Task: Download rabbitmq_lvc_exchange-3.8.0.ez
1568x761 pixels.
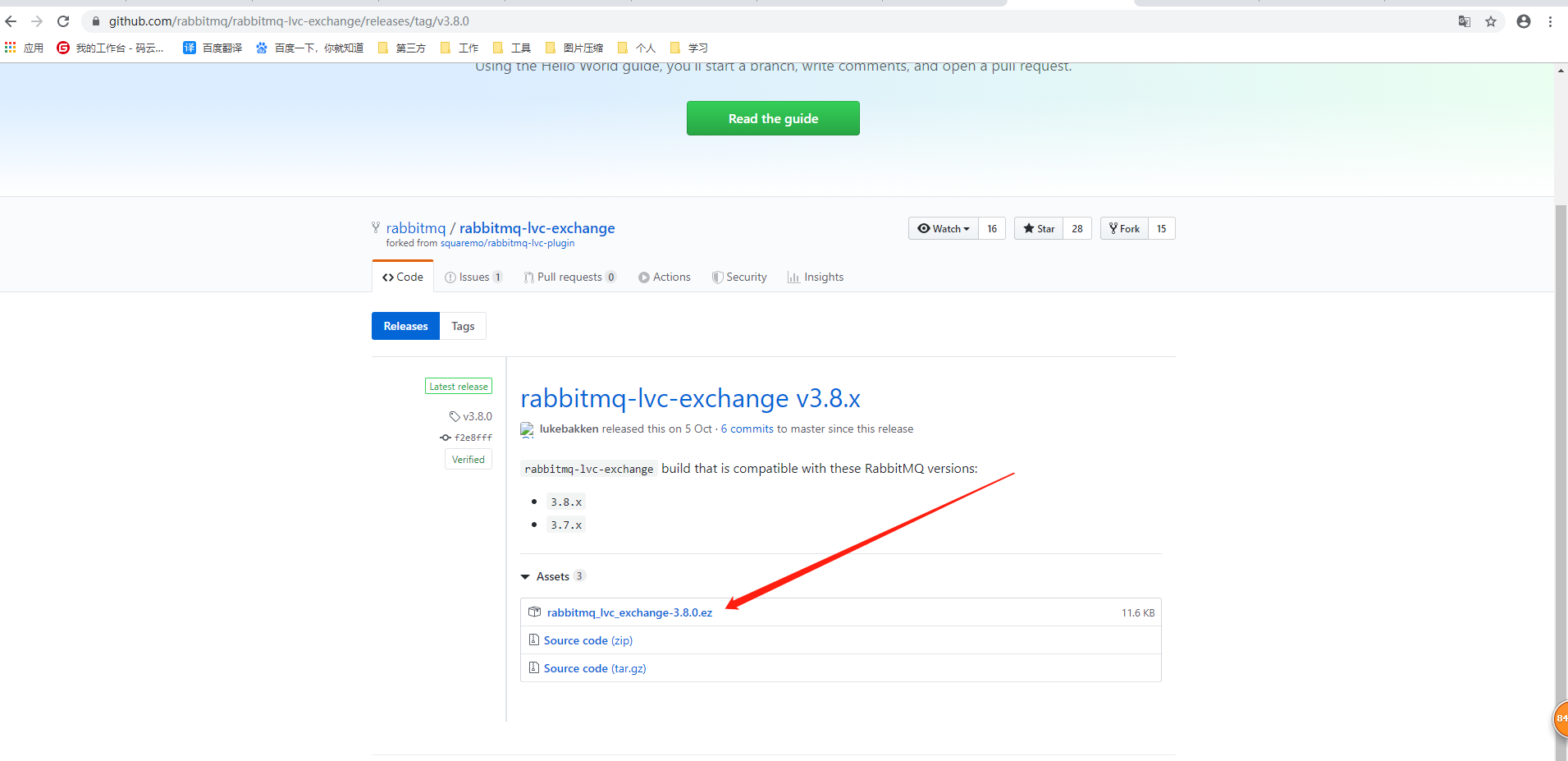Action: coord(629,612)
